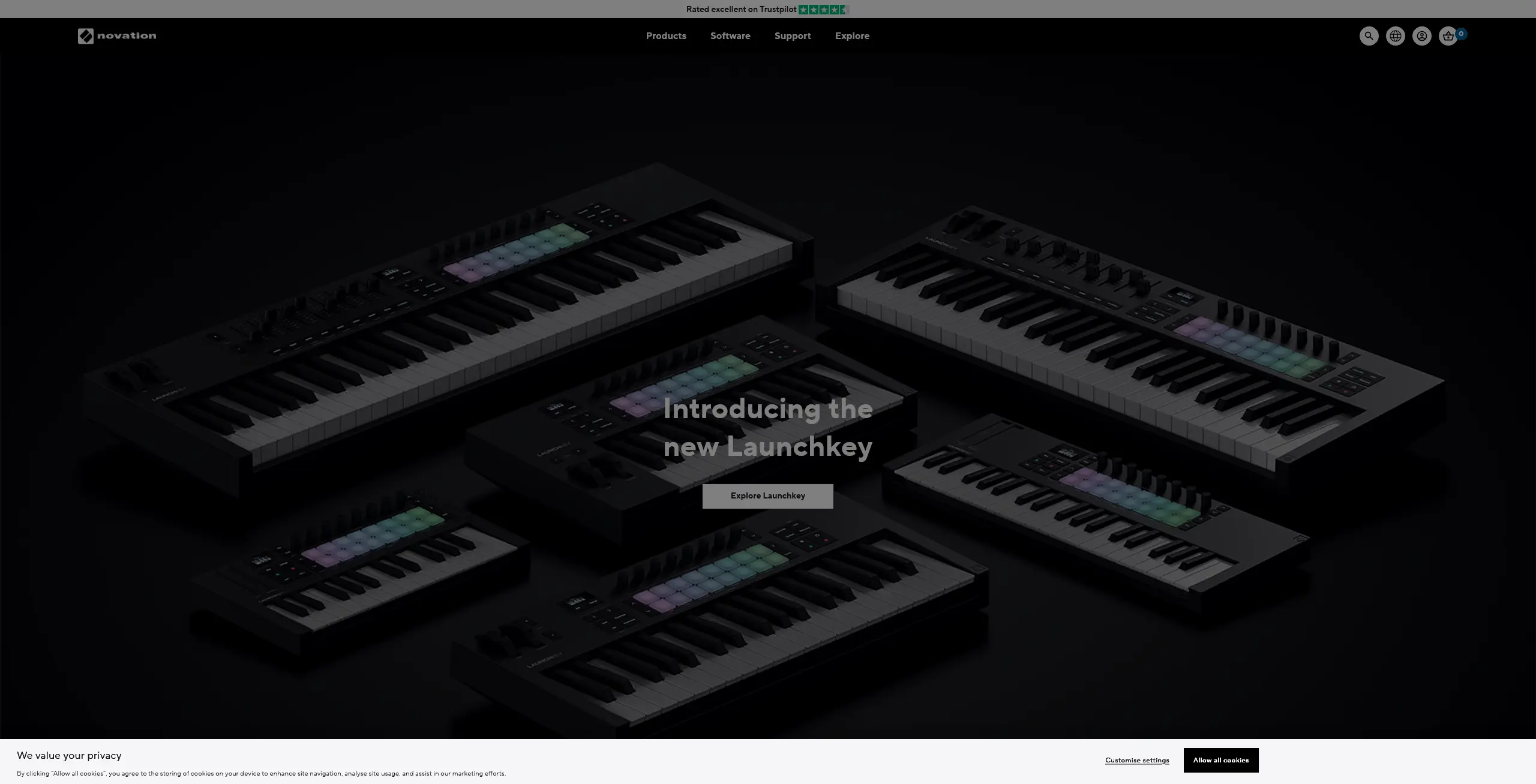Click the Trustpilot star rating
The width and height of the screenshot is (1536, 784).
pyautogui.click(x=824, y=9)
